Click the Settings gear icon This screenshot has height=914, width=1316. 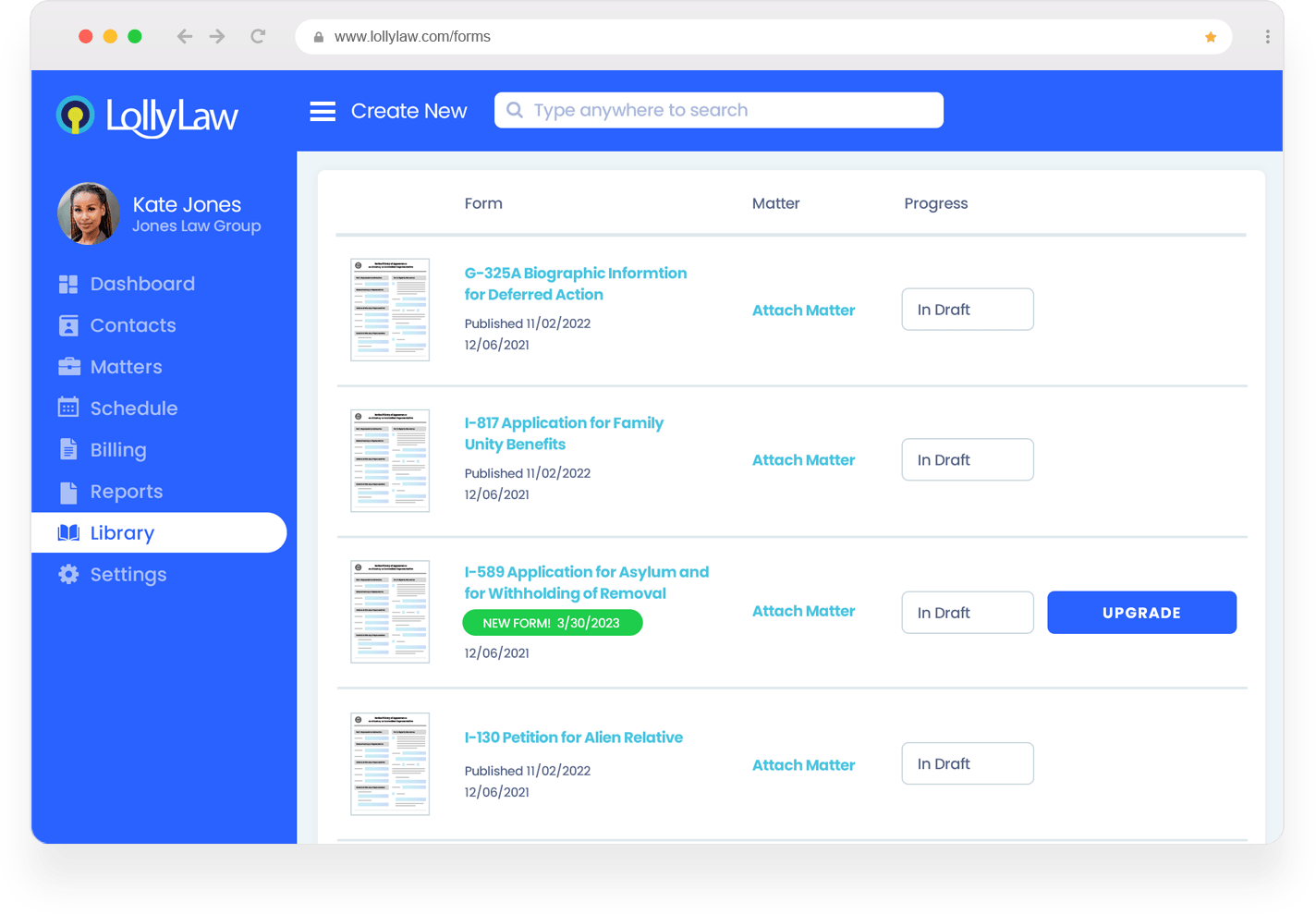pyautogui.click(x=68, y=574)
